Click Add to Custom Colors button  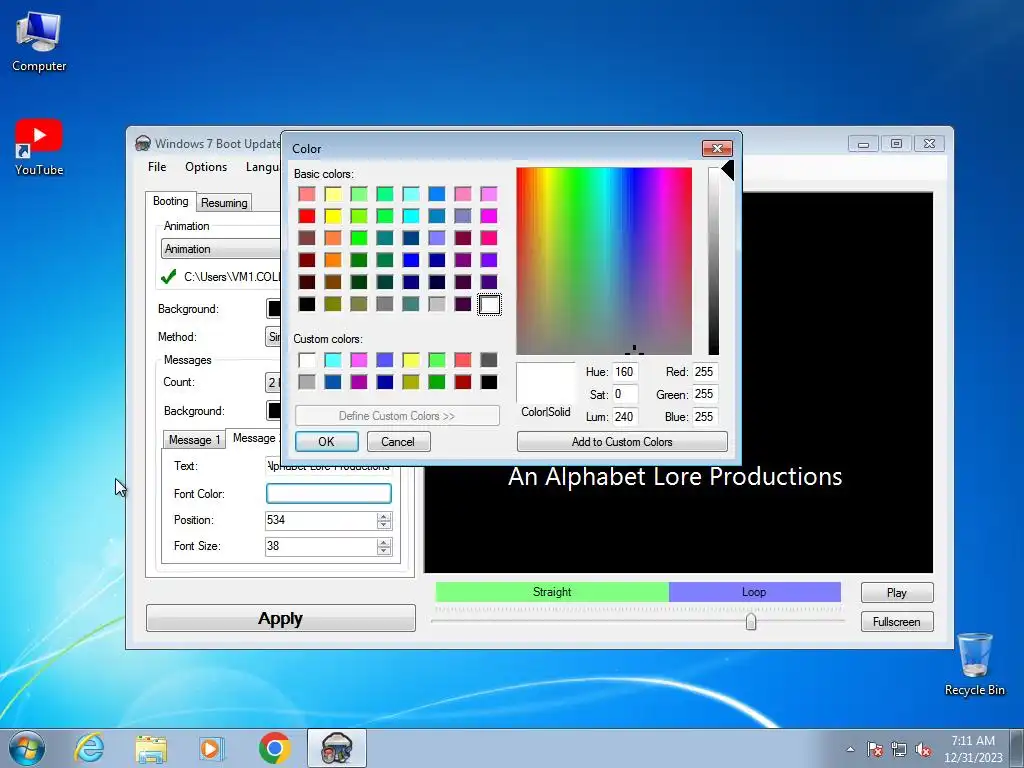pyautogui.click(x=622, y=441)
